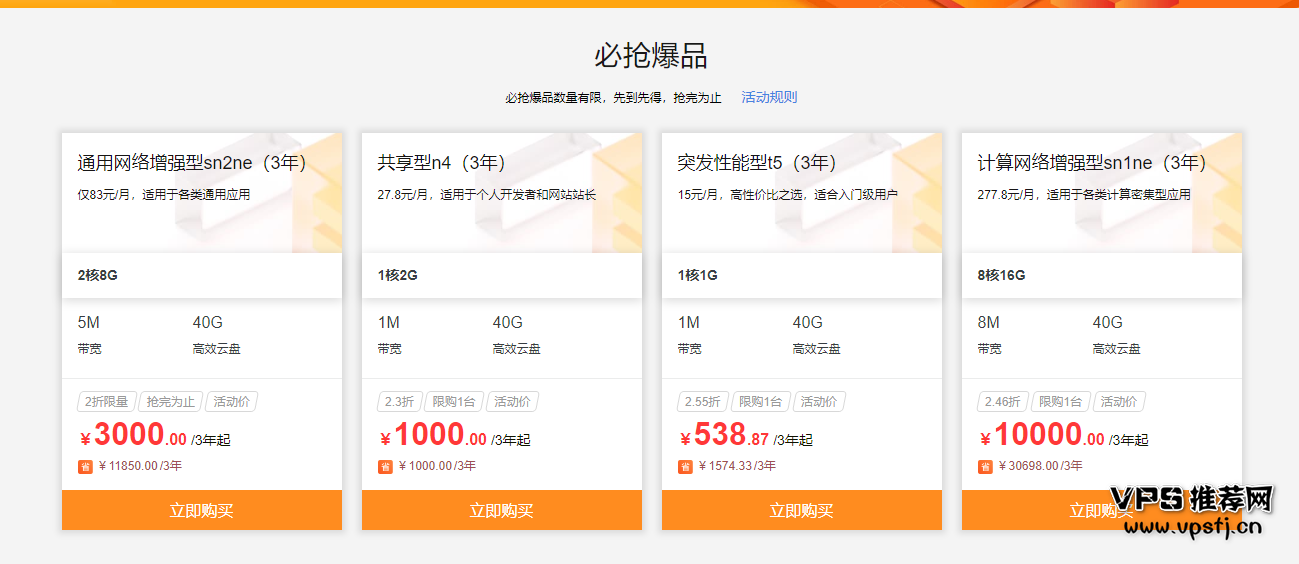The image size is (1299, 564).
Task: Click the ¥3000.00 price
Action: [133, 436]
